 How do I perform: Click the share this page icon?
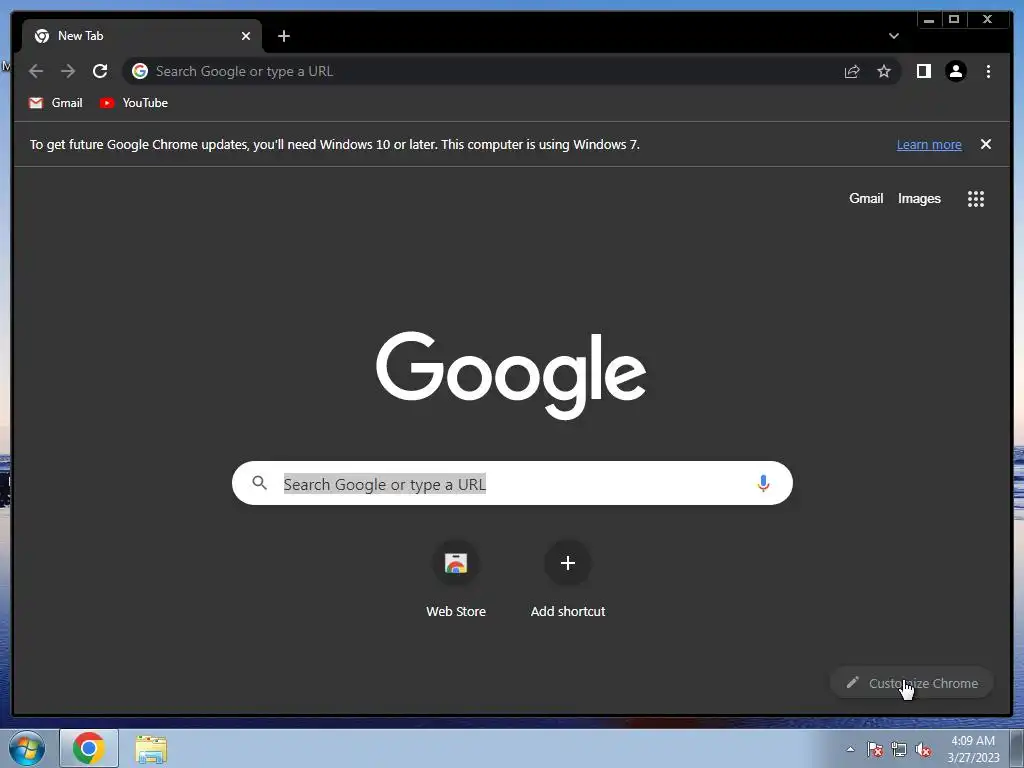(852, 71)
